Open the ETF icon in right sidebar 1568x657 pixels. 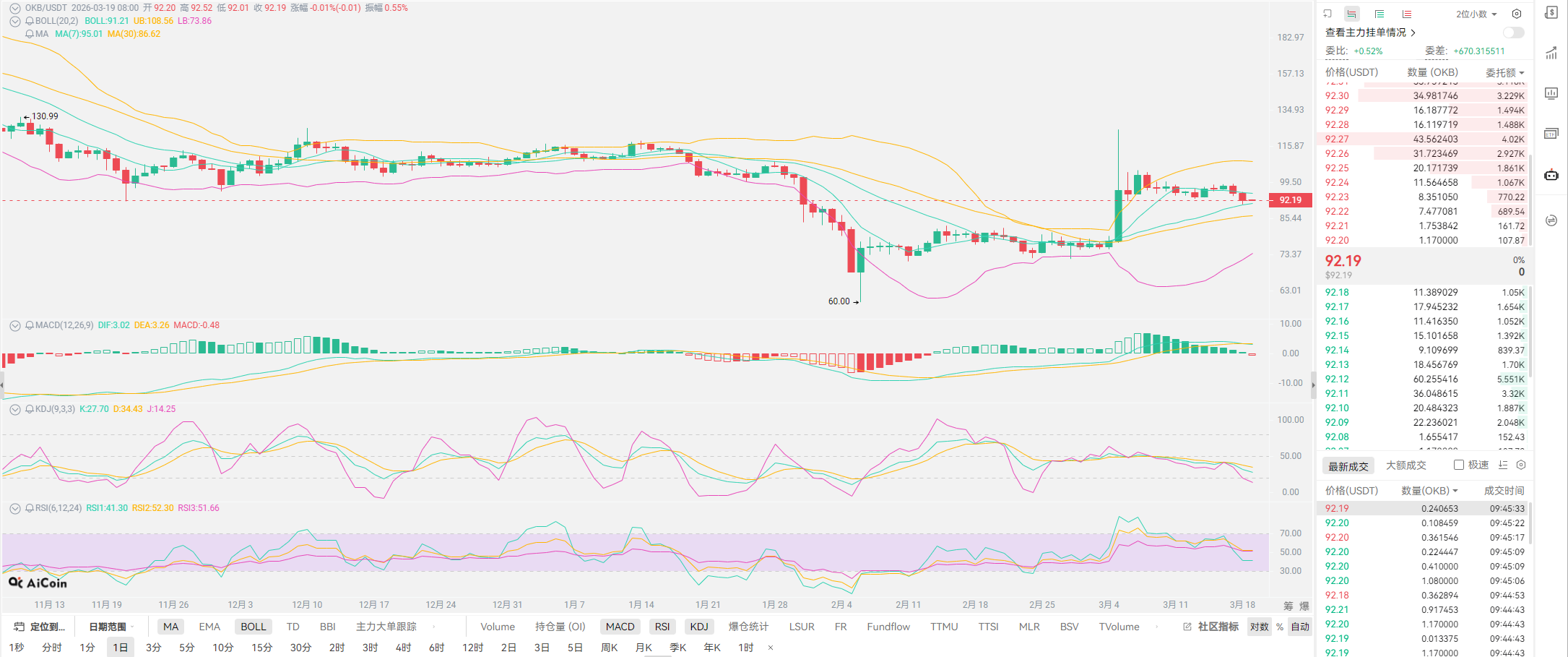tap(1551, 134)
